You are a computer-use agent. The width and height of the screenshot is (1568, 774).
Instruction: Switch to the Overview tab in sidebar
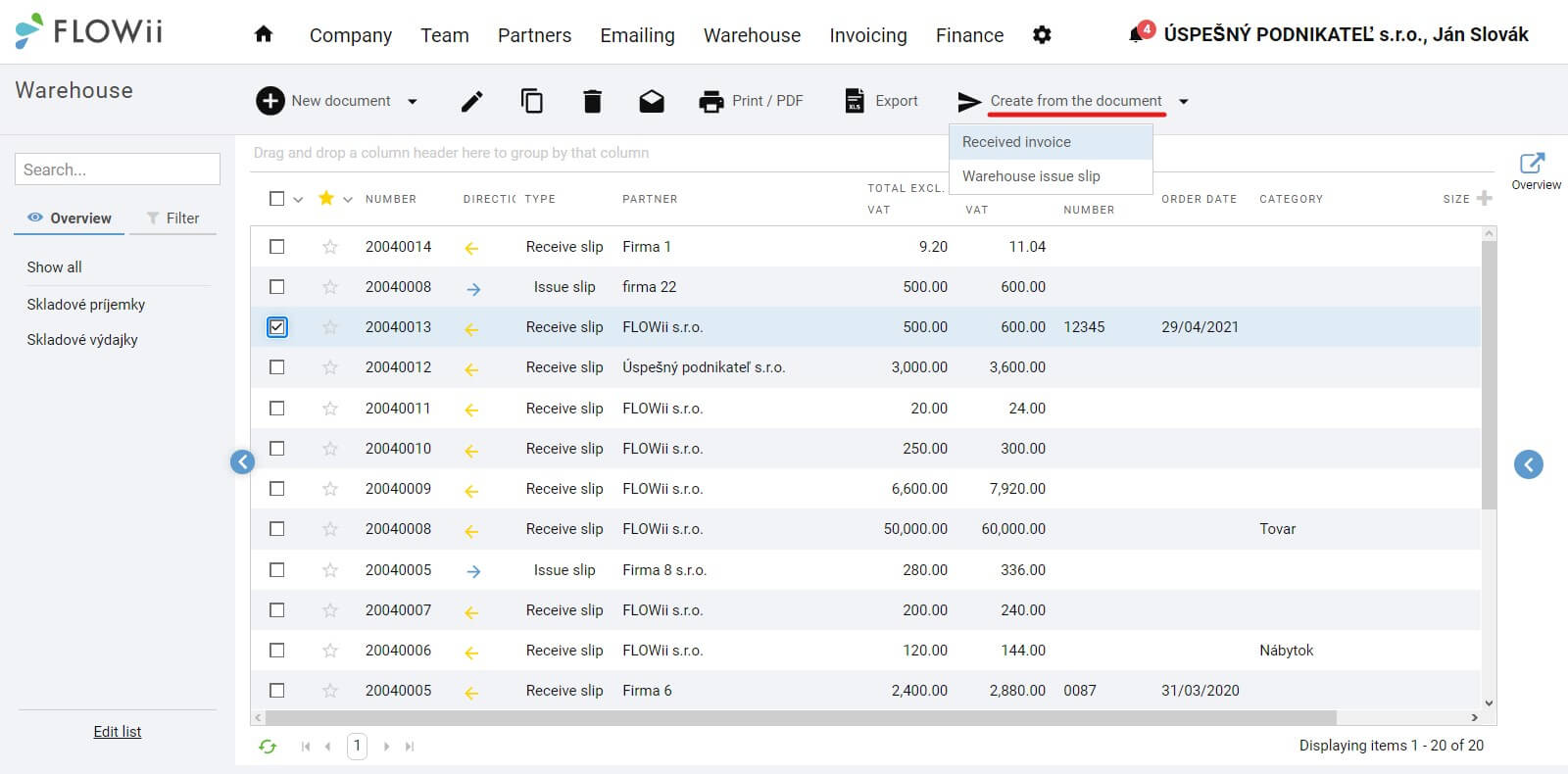click(x=70, y=218)
